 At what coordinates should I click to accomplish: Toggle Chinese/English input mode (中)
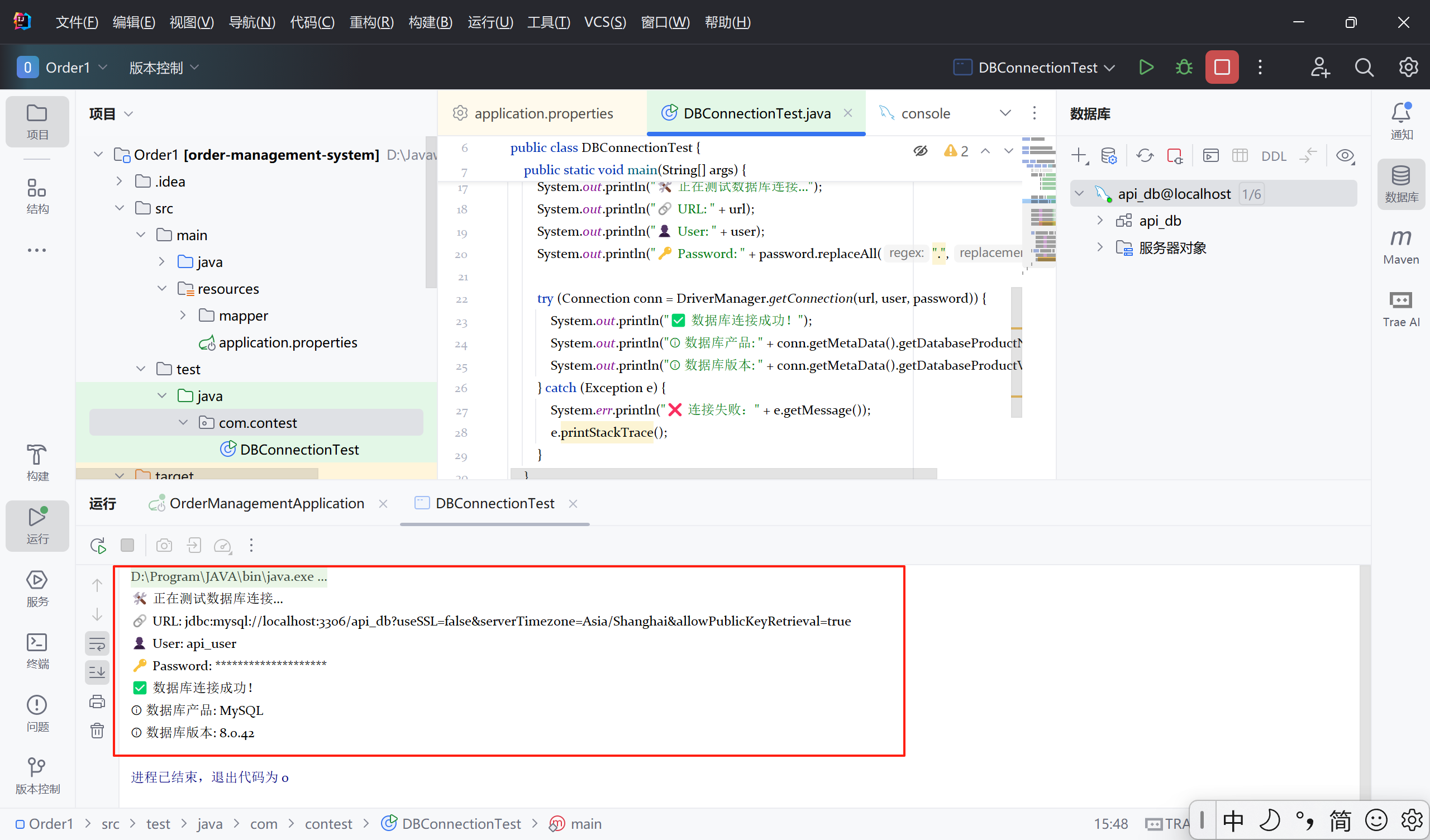(1233, 820)
